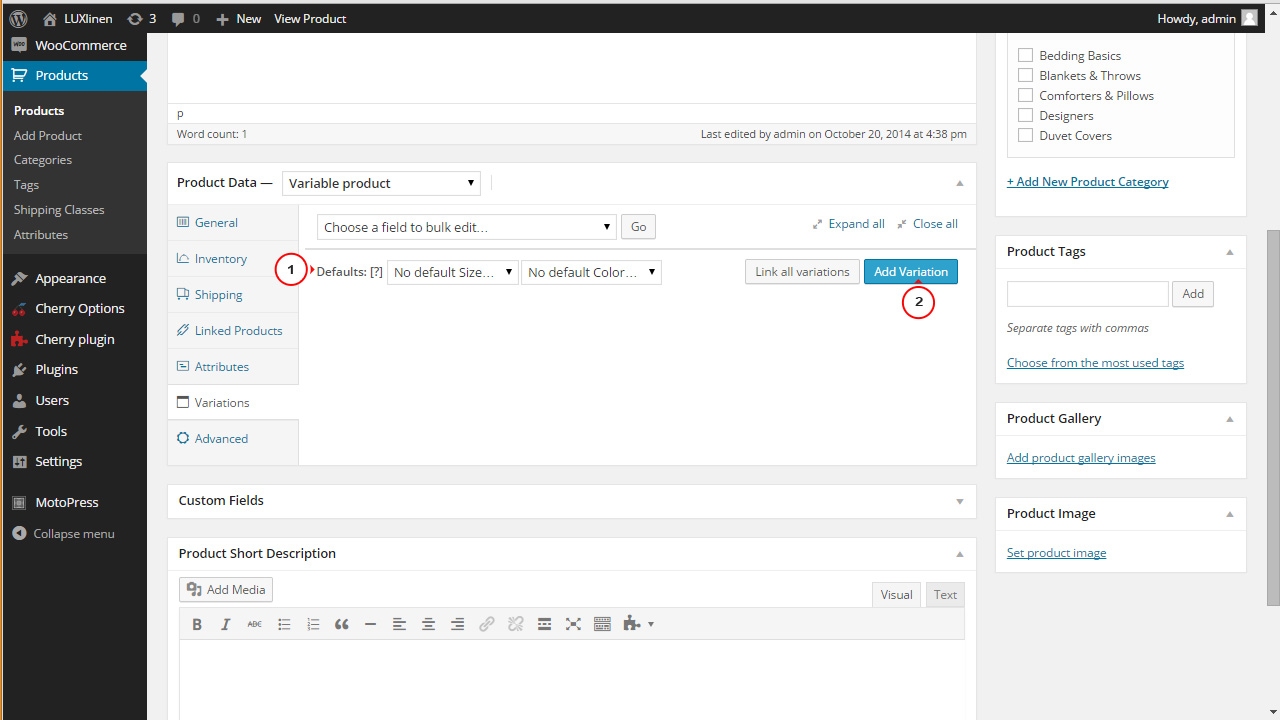The width and height of the screenshot is (1280, 720).
Task: Apply Strikethrough formatting in editor
Action: tap(254, 624)
